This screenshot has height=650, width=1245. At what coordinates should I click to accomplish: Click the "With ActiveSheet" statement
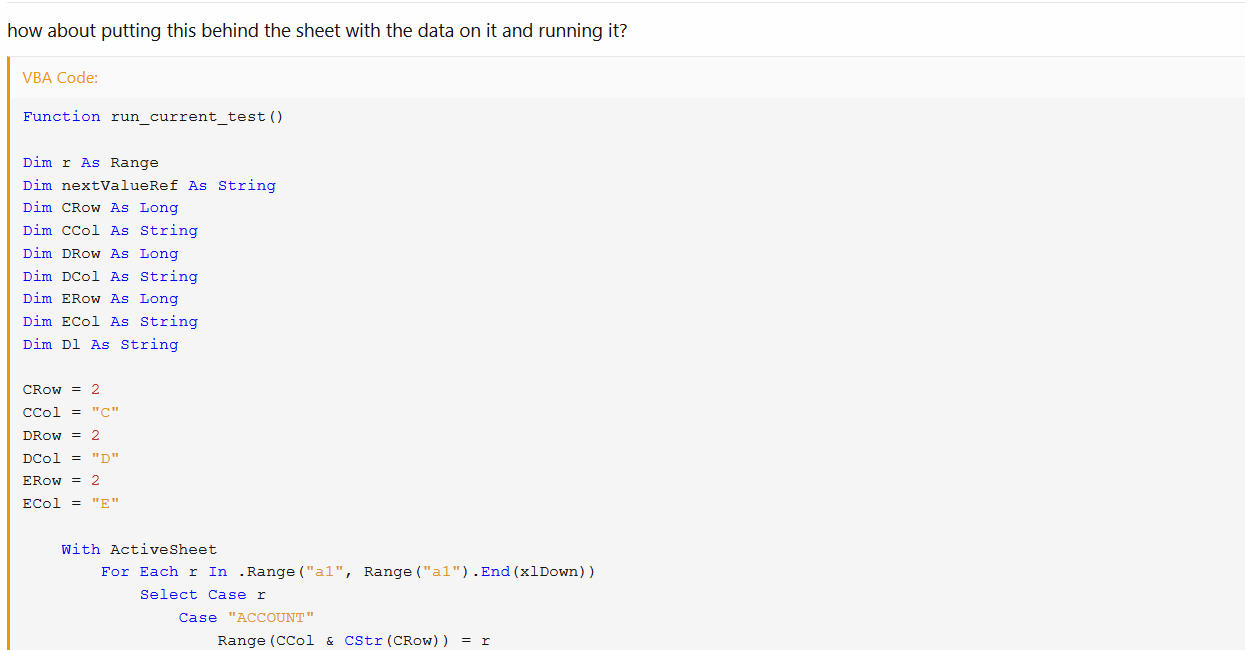pyautogui.click(x=139, y=550)
